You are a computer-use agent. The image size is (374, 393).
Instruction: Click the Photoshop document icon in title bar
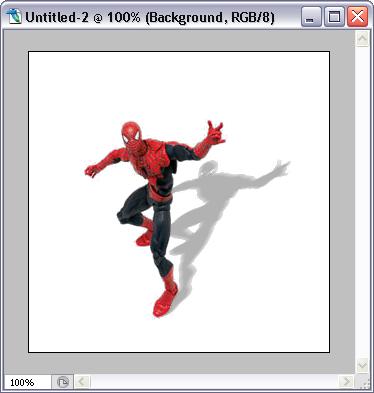pyautogui.click(x=14, y=17)
